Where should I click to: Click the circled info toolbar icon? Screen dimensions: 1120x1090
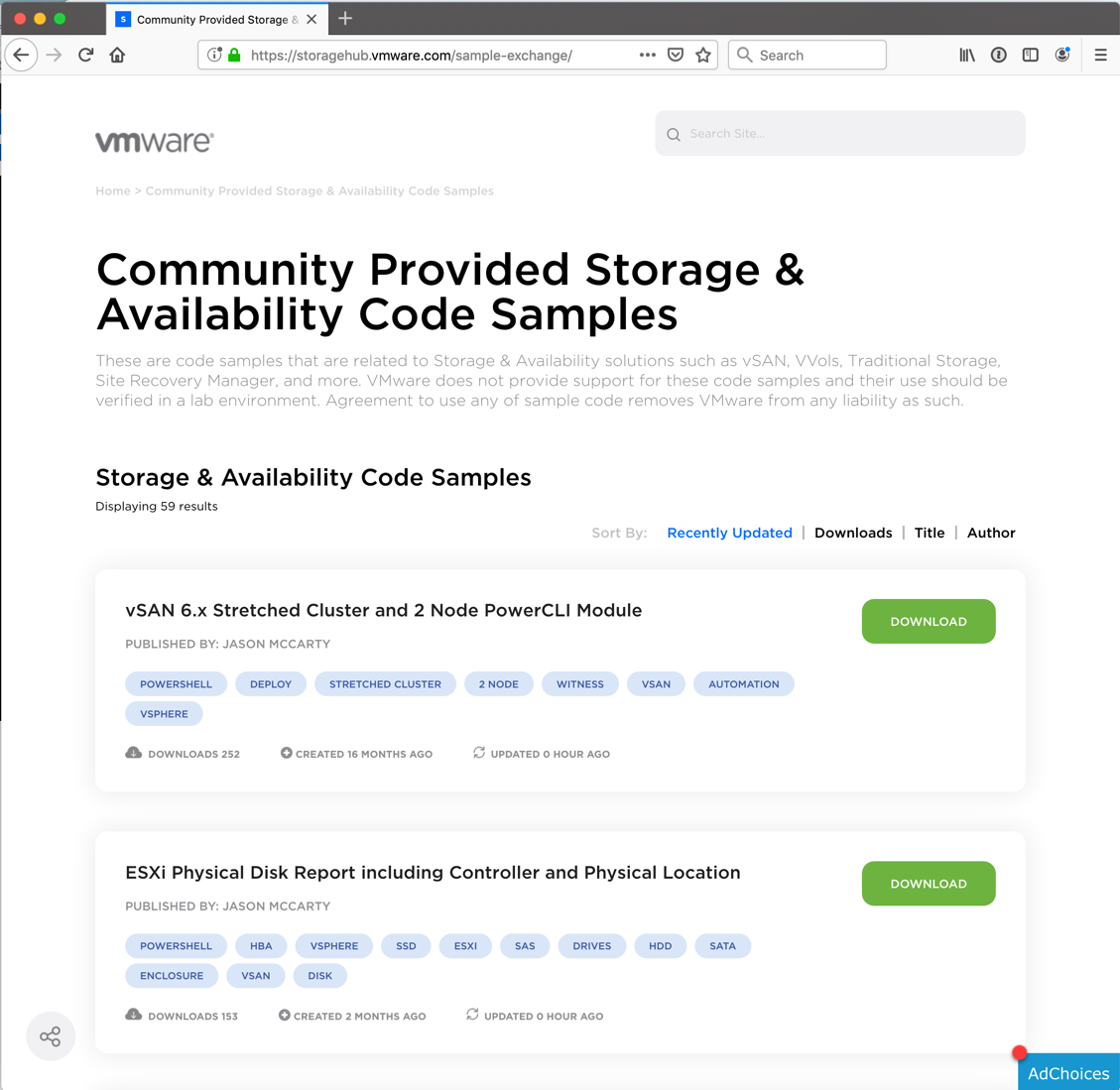point(999,55)
